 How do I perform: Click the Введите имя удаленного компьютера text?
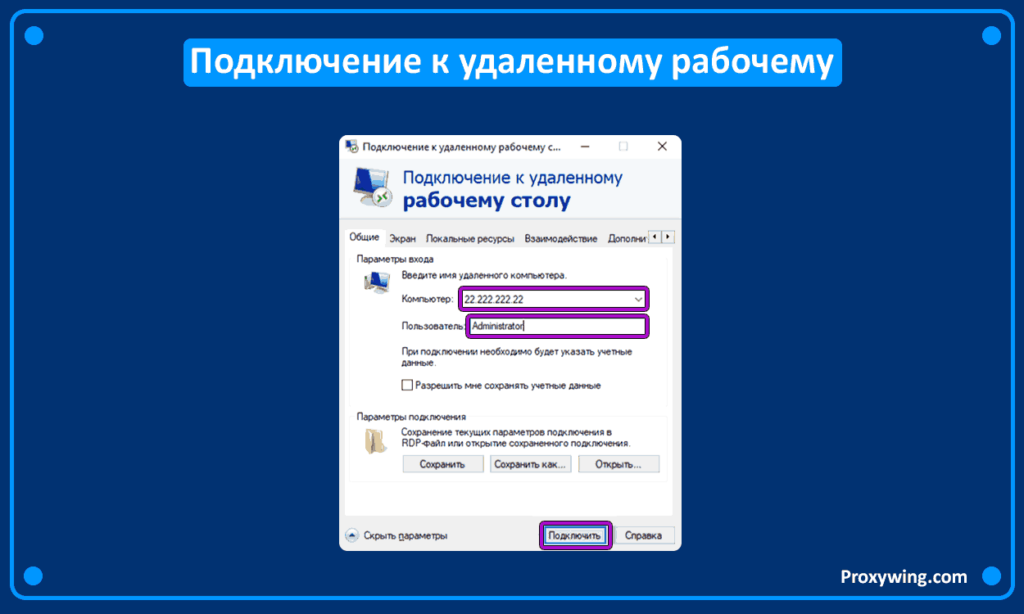click(484, 276)
